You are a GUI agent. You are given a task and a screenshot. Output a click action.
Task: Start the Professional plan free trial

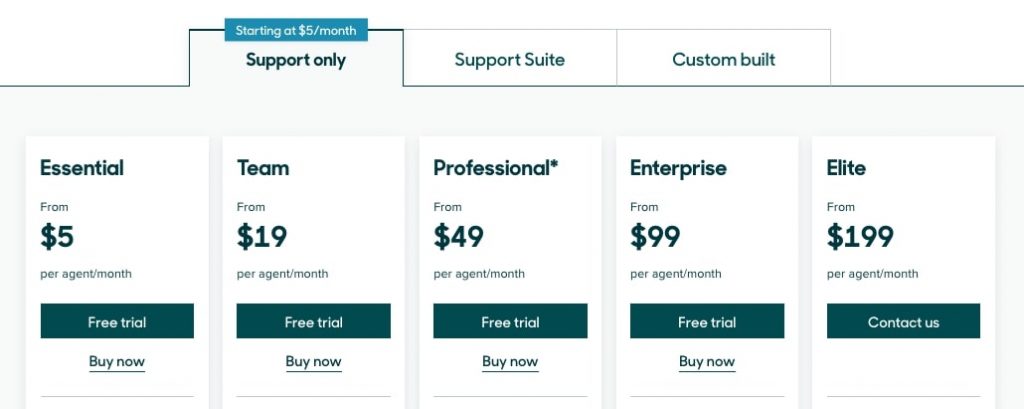click(510, 322)
